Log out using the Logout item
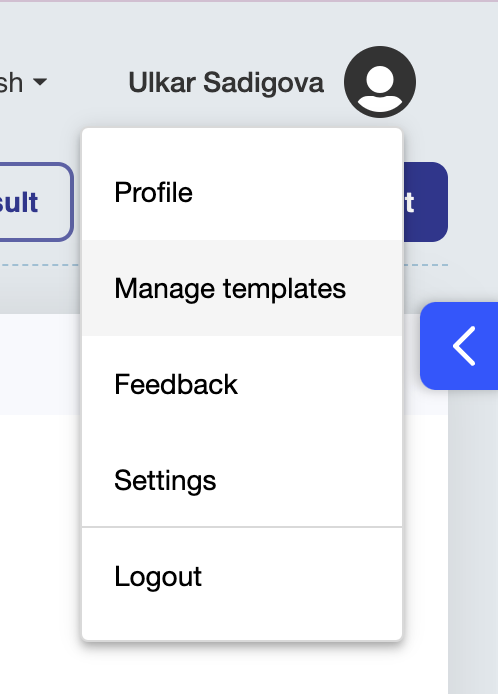The image size is (498, 694). pos(242,576)
